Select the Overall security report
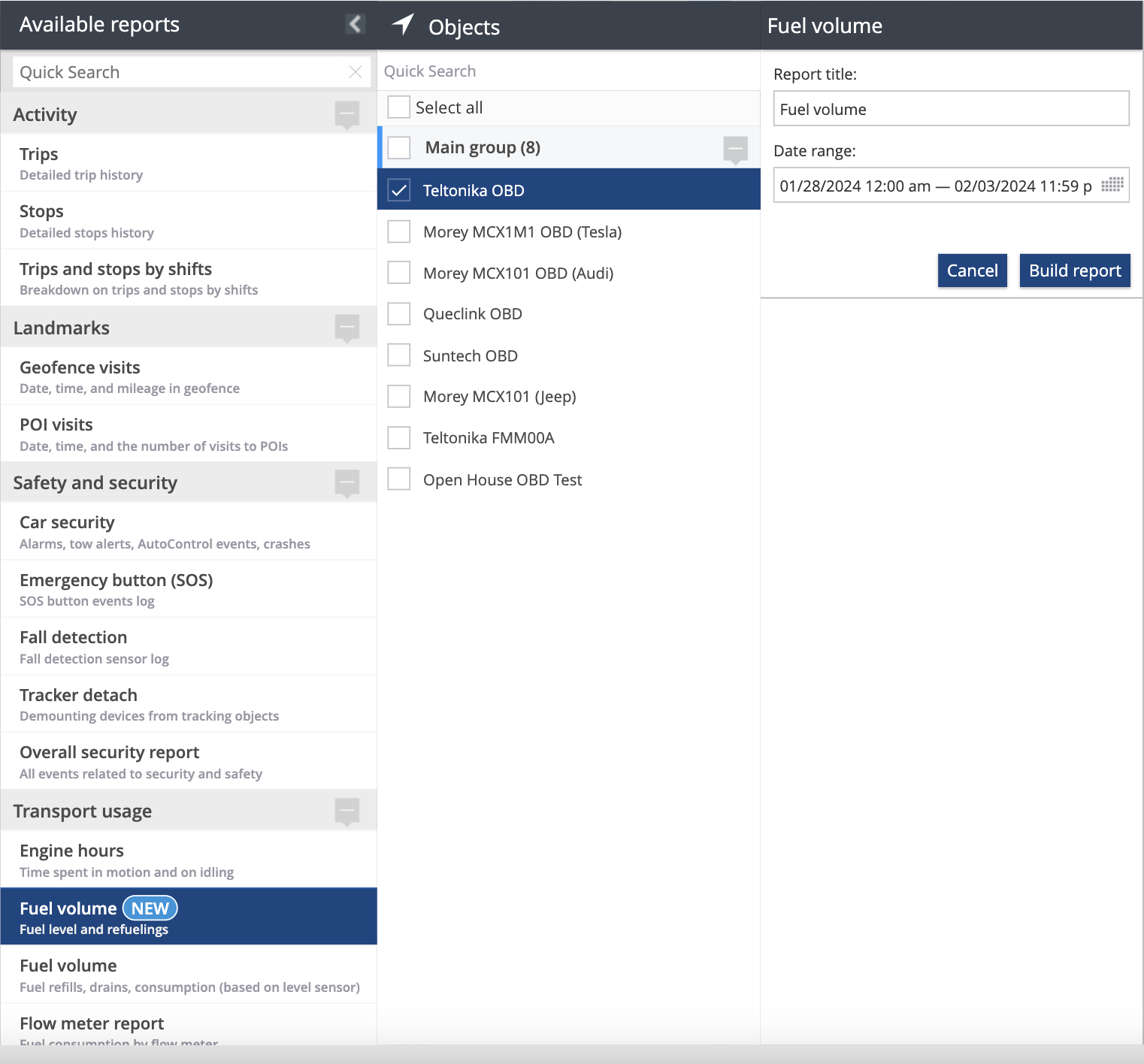Viewport: 1144px width, 1064px height. pyautogui.click(x=189, y=762)
